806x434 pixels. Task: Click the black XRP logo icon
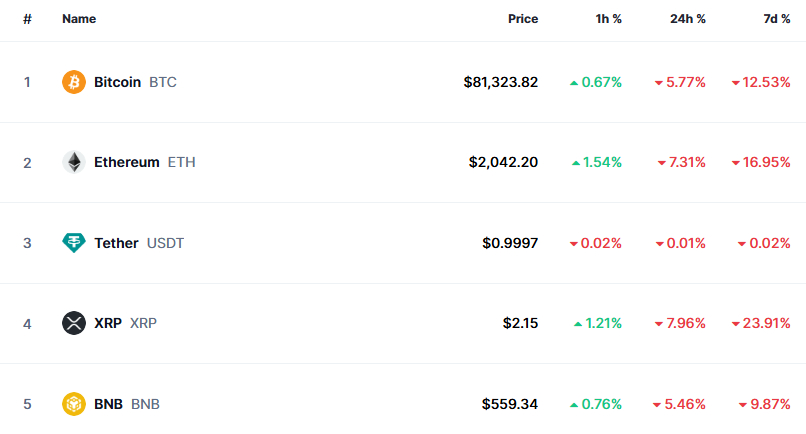[x=74, y=323]
